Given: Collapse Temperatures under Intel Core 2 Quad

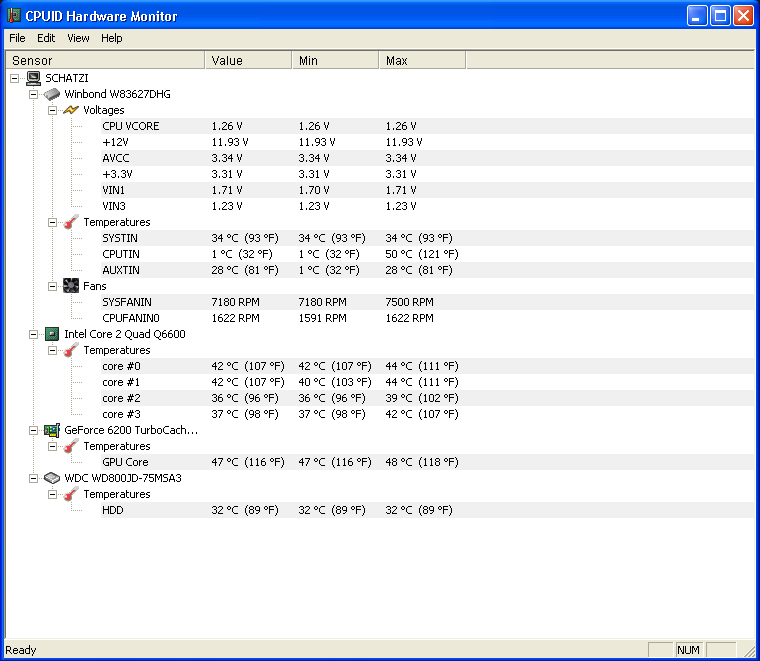Looking at the screenshot, I should coord(52,350).
